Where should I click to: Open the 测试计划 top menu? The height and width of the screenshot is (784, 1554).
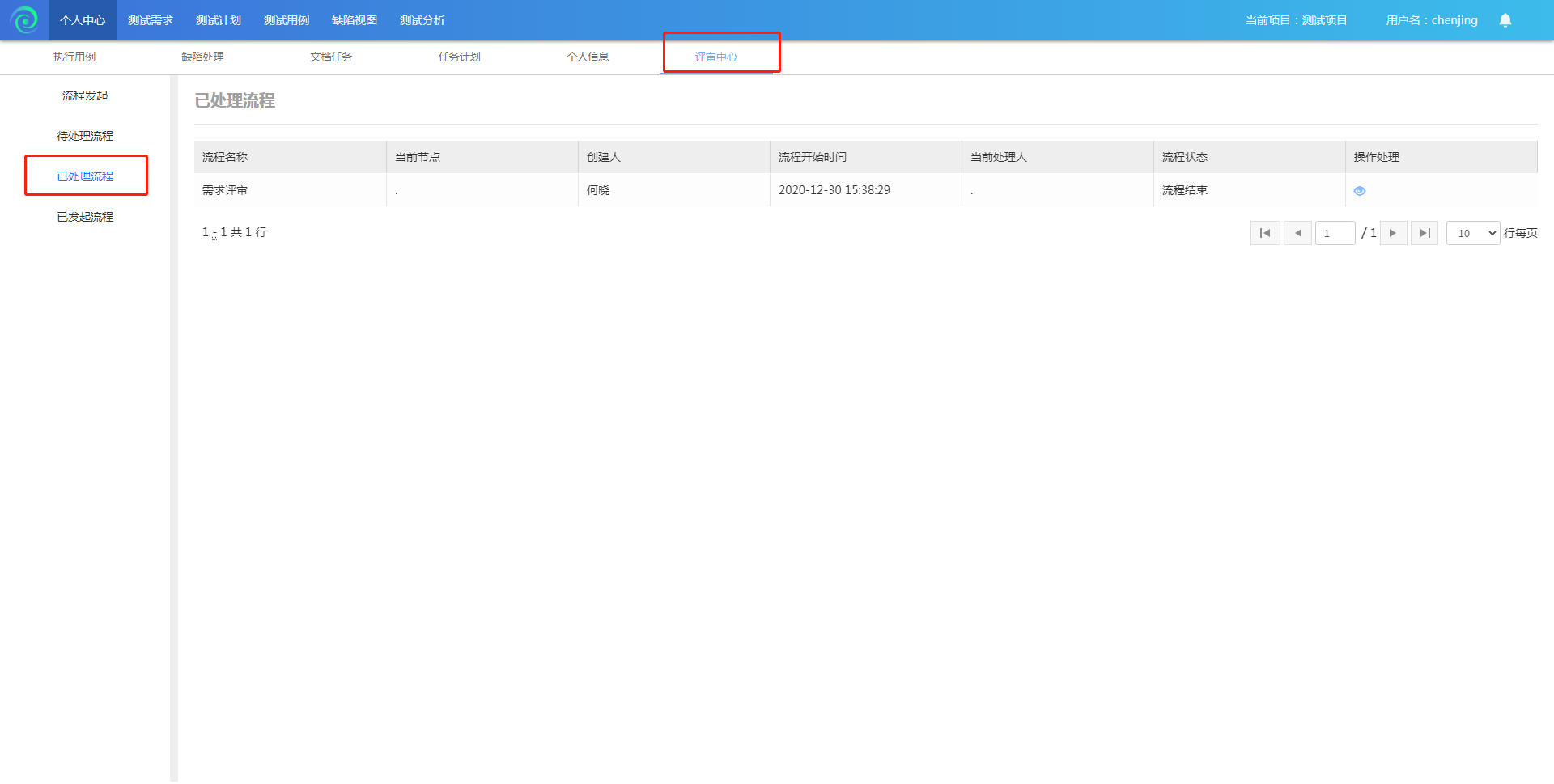click(x=219, y=20)
